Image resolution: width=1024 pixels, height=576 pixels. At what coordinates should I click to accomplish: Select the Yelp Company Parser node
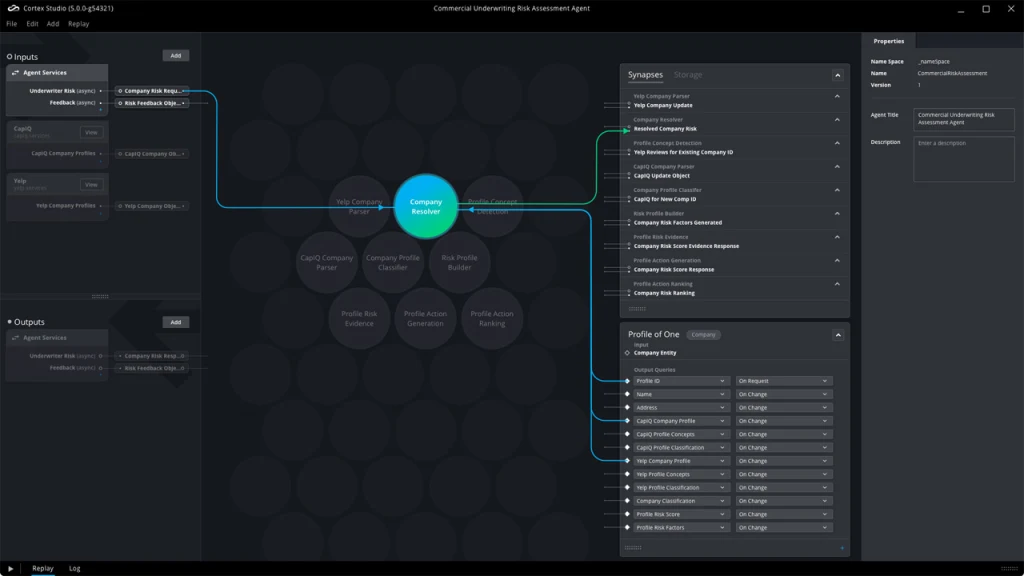click(x=359, y=207)
